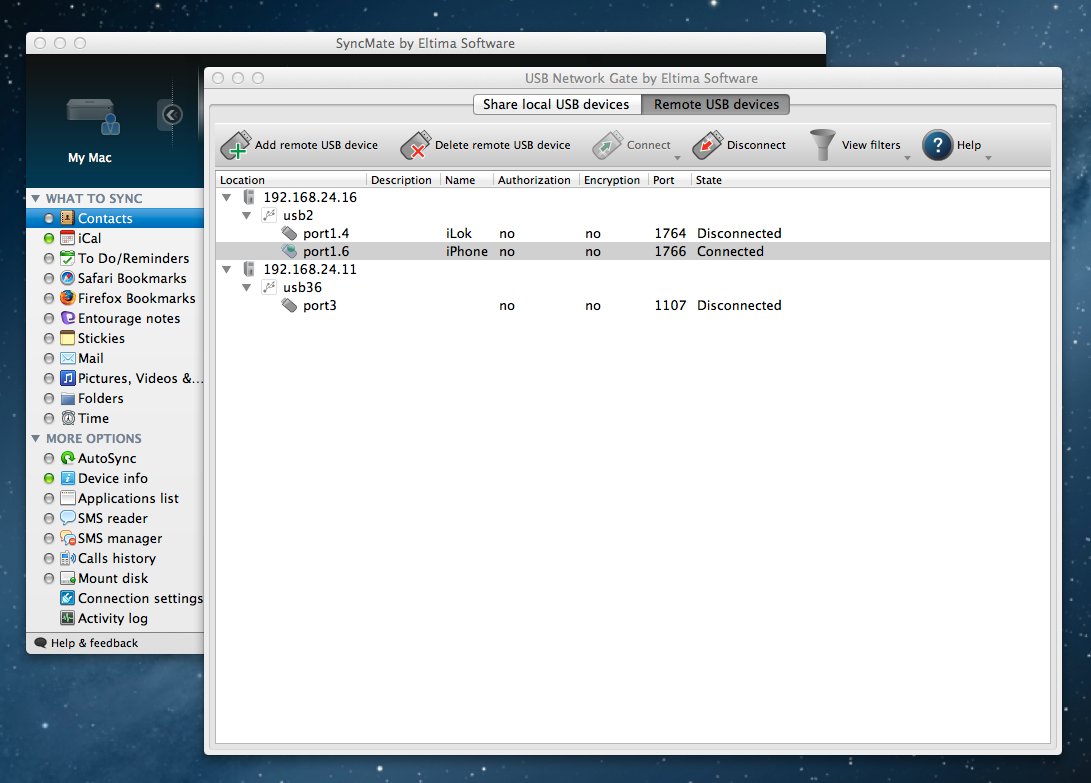Click the AutoSync green arrows icon
Screen dimensions: 1091x783
pos(67,459)
